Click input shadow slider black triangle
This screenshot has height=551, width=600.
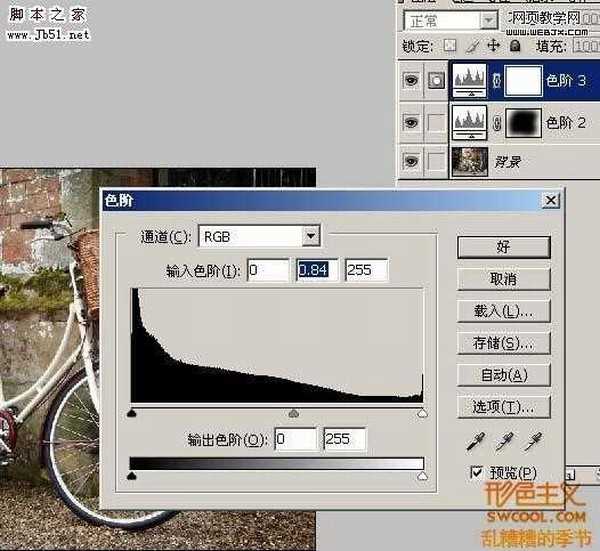click(x=132, y=412)
